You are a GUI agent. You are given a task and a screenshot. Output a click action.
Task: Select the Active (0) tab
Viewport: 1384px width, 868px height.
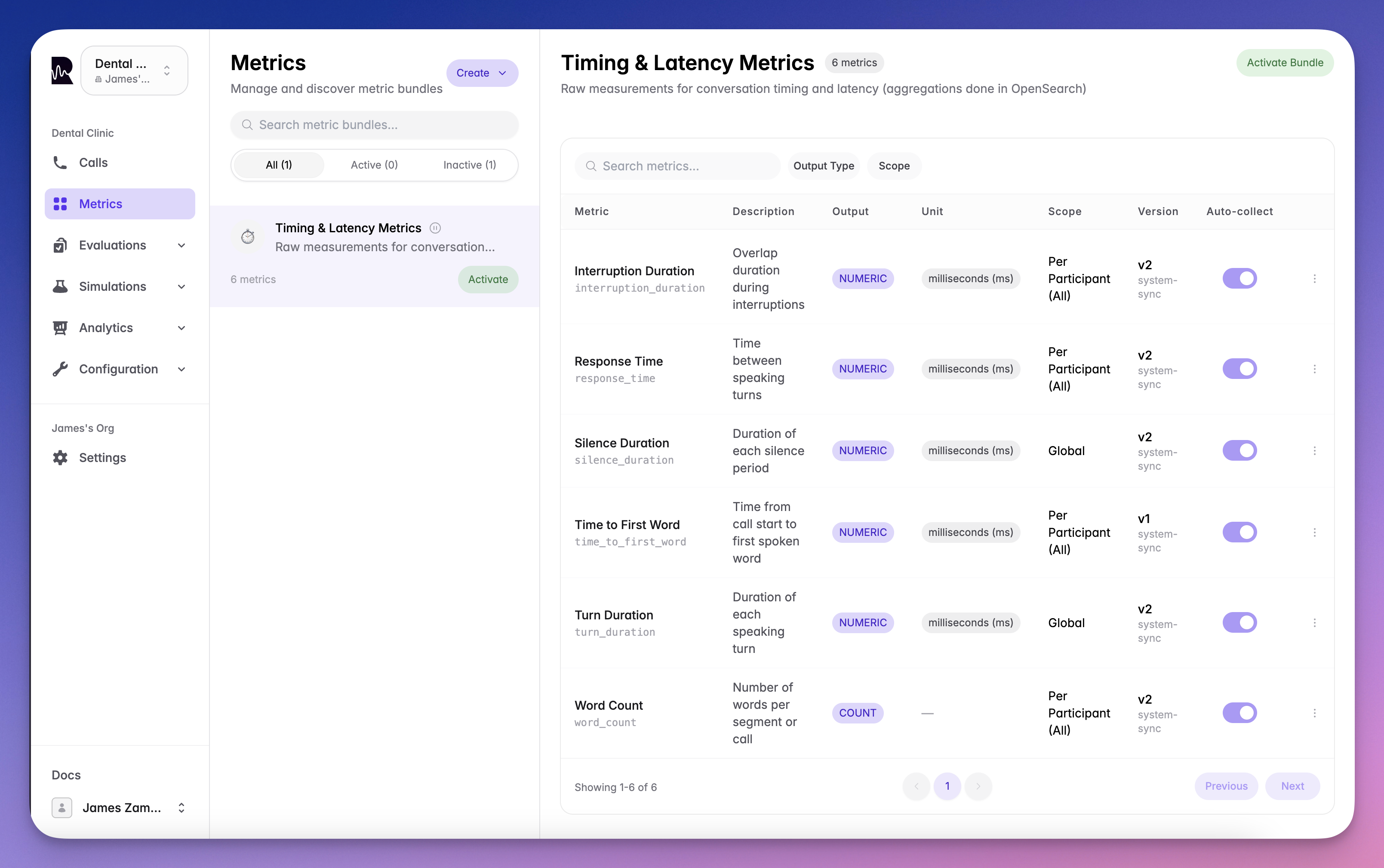[374, 165]
